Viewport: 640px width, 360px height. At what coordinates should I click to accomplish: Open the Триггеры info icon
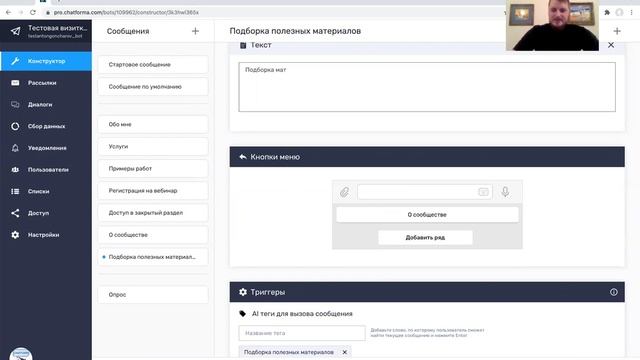pyautogui.click(x=613, y=292)
